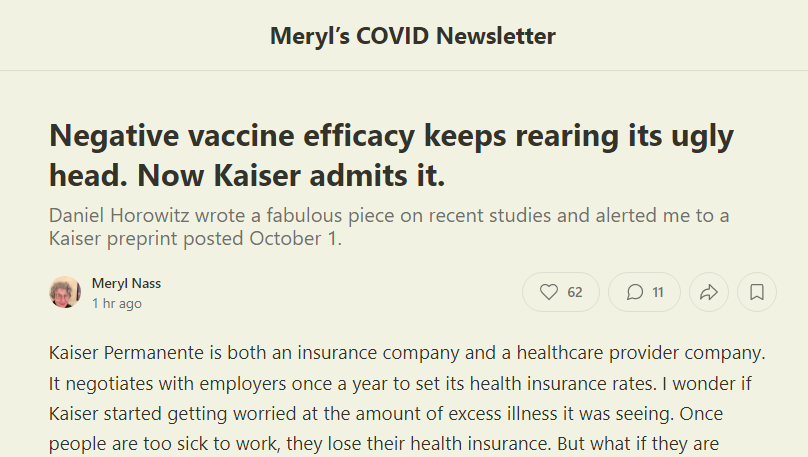Screen dimensions: 808x457
Task: Click the subtitle mentioning Daniel Horowitz
Action: click(x=388, y=215)
